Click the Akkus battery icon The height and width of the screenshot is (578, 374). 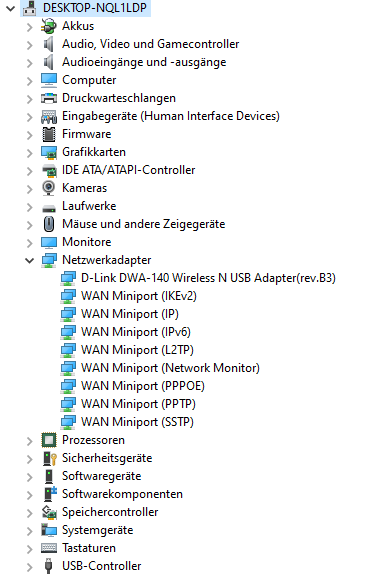pos(49,26)
